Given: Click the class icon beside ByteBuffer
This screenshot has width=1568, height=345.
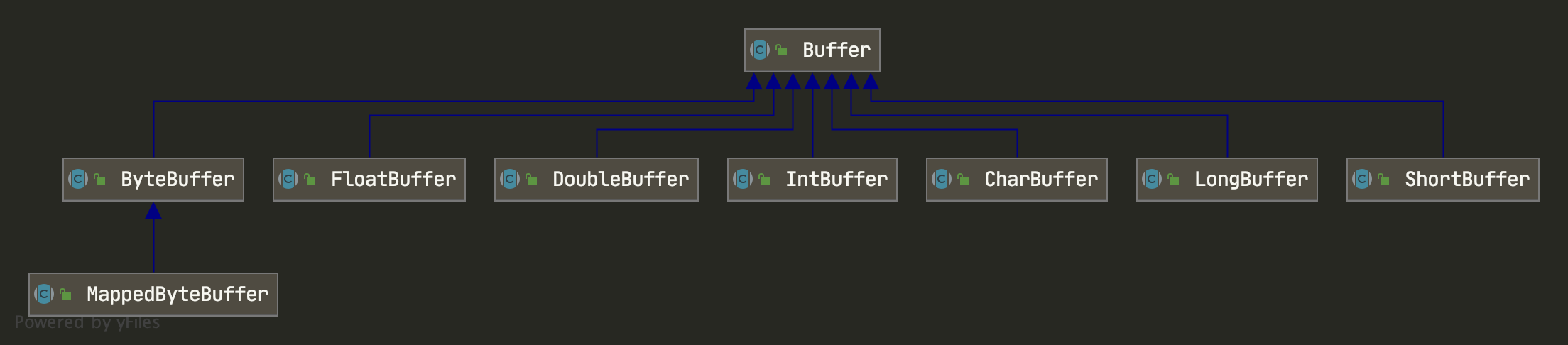Looking at the screenshot, I should pyautogui.click(x=78, y=179).
